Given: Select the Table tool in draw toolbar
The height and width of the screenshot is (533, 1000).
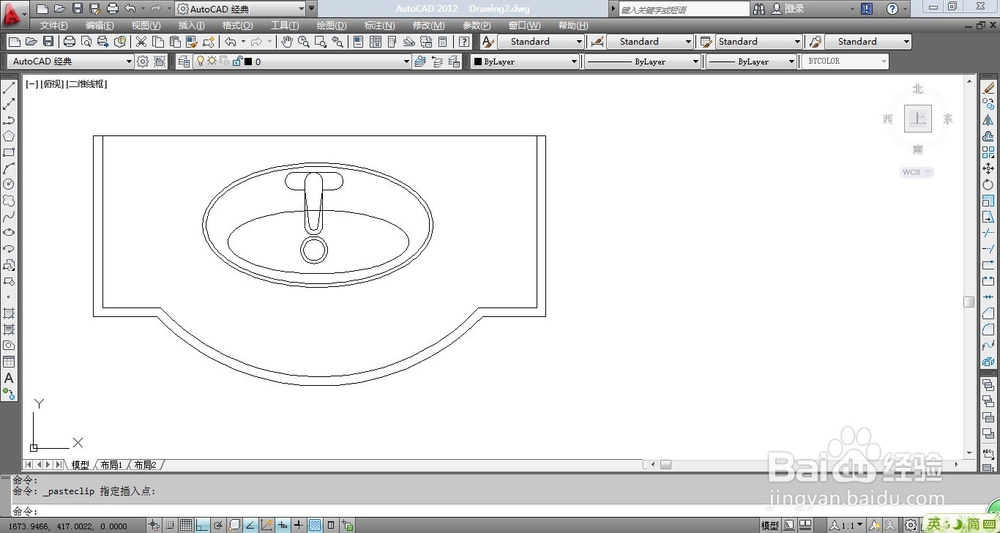Looking at the screenshot, I should pos(9,361).
